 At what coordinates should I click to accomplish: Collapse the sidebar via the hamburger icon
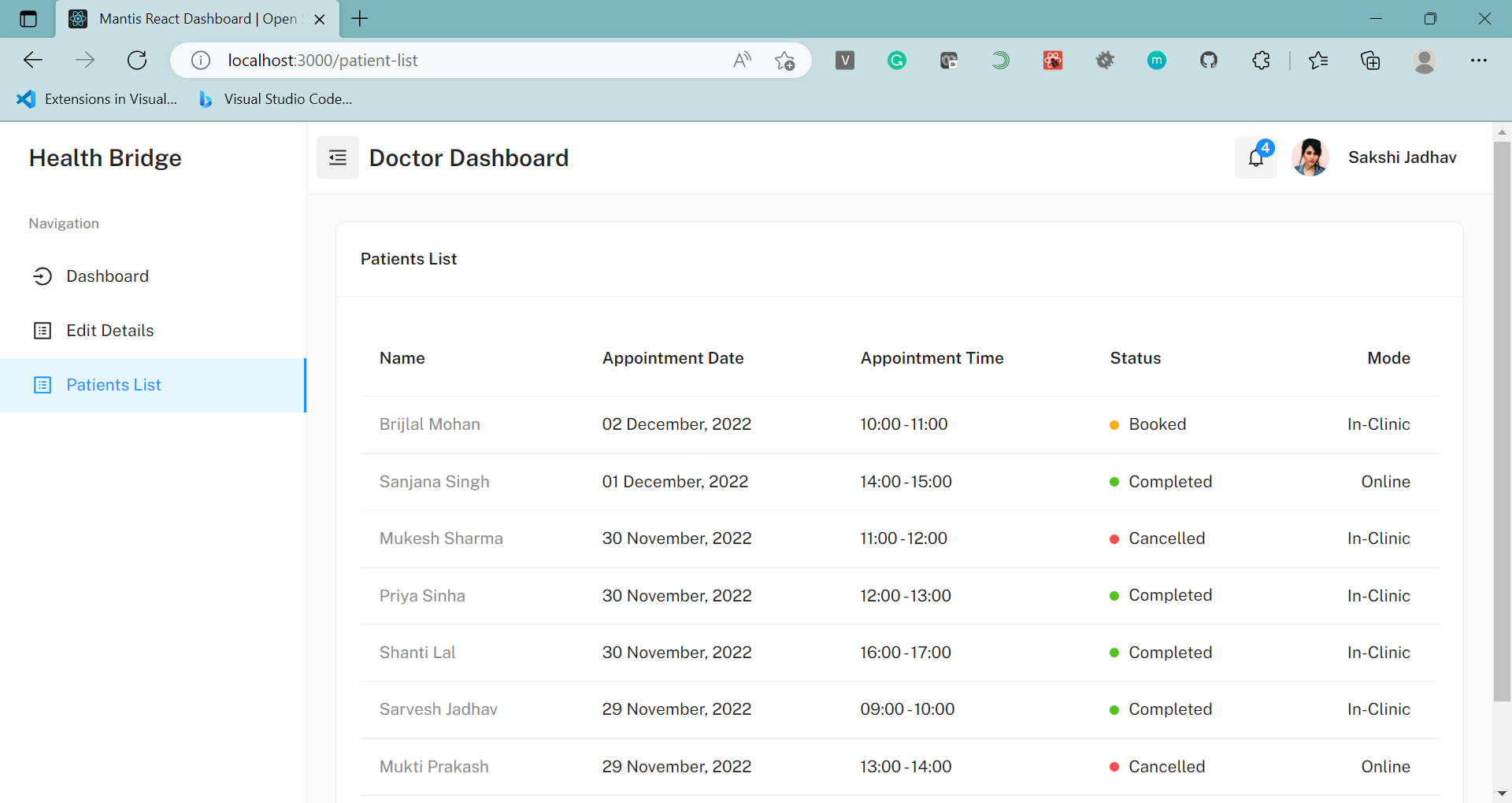[x=337, y=157]
